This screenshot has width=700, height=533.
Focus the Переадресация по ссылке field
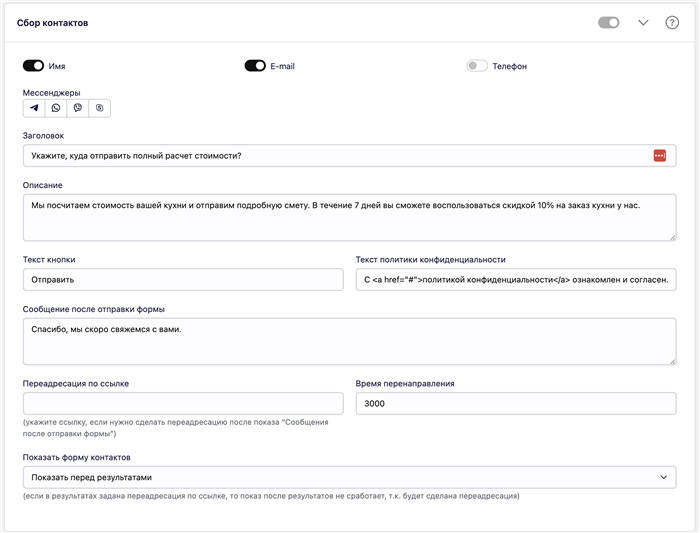point(183,404)
